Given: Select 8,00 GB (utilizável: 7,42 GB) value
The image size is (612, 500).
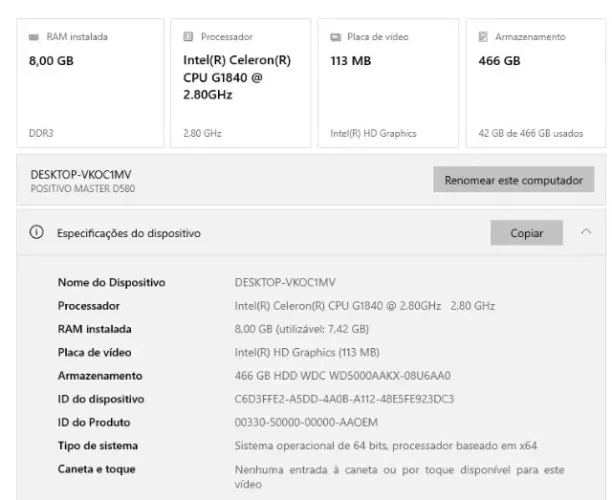Looking at the screenshot, I should pyautogui.click(x=302, y=329).
